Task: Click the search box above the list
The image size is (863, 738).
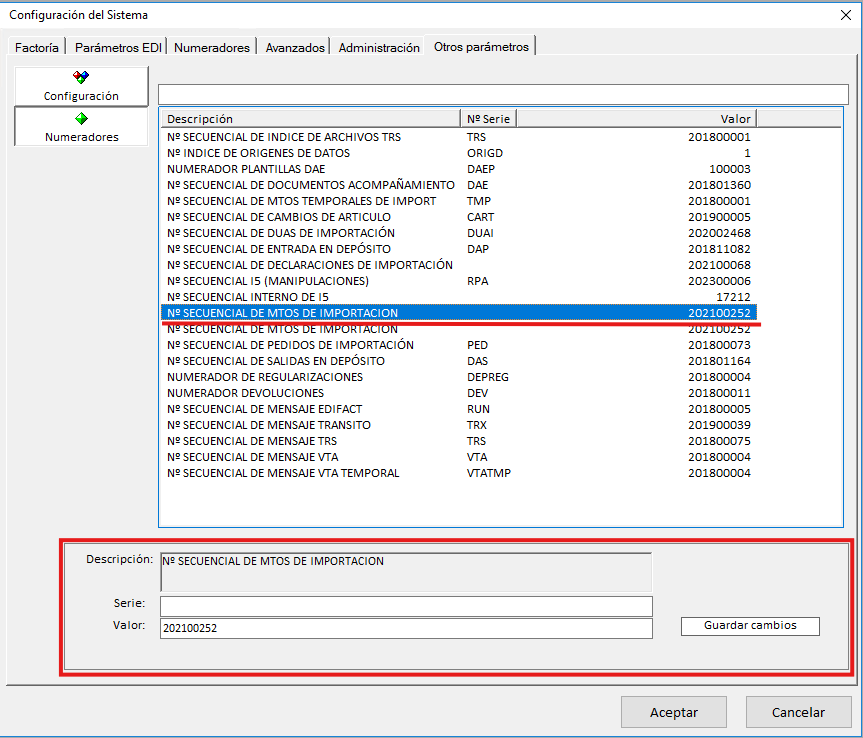Action: [x=502, y=94]
